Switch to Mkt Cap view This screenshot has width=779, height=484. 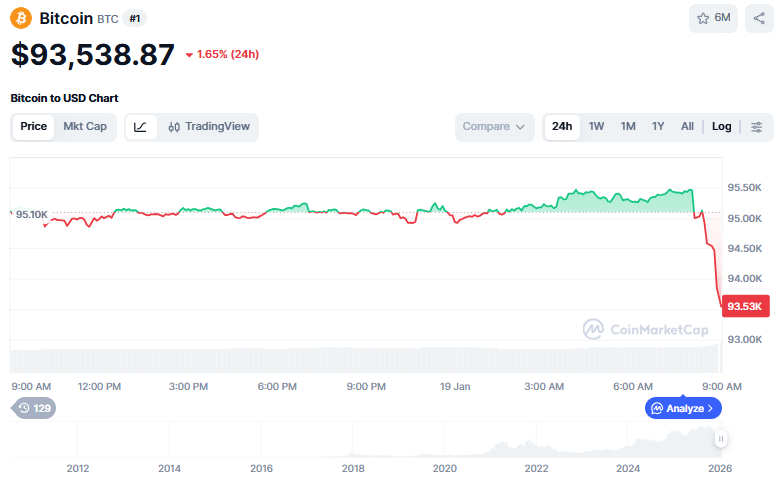tap(85, 127)
